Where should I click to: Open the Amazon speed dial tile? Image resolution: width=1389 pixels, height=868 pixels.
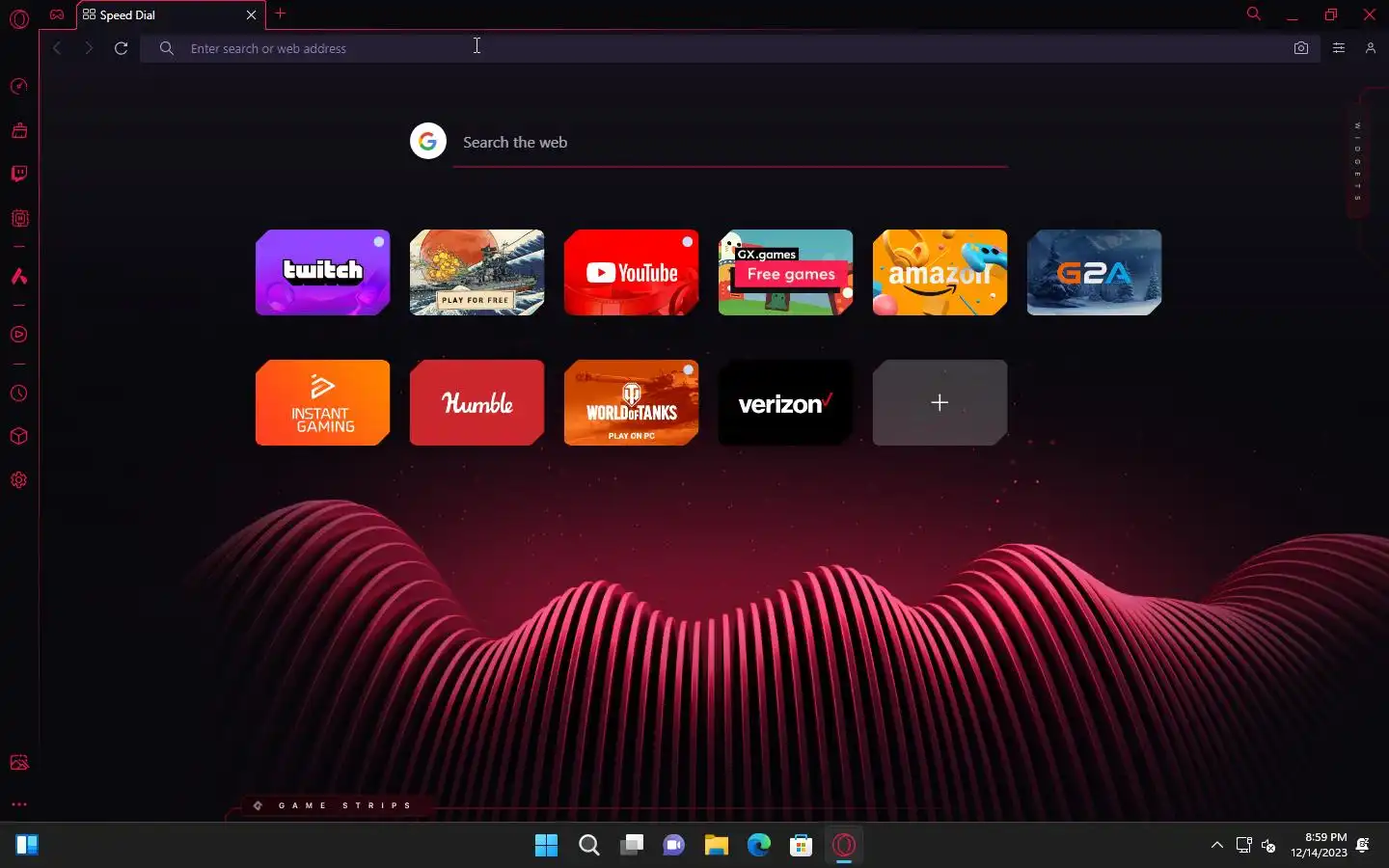940,272
